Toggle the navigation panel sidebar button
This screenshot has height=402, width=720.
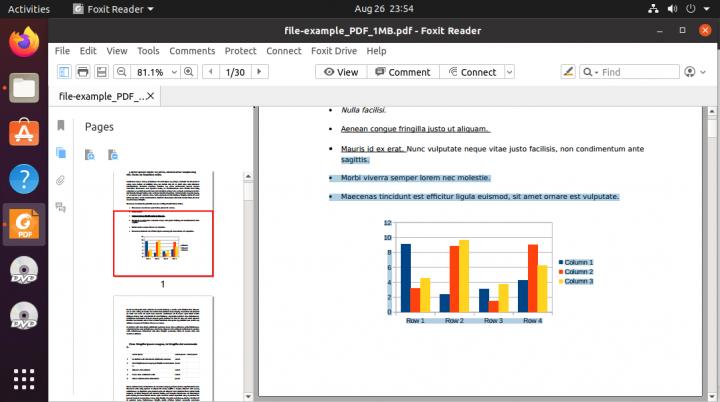point(64,72)
